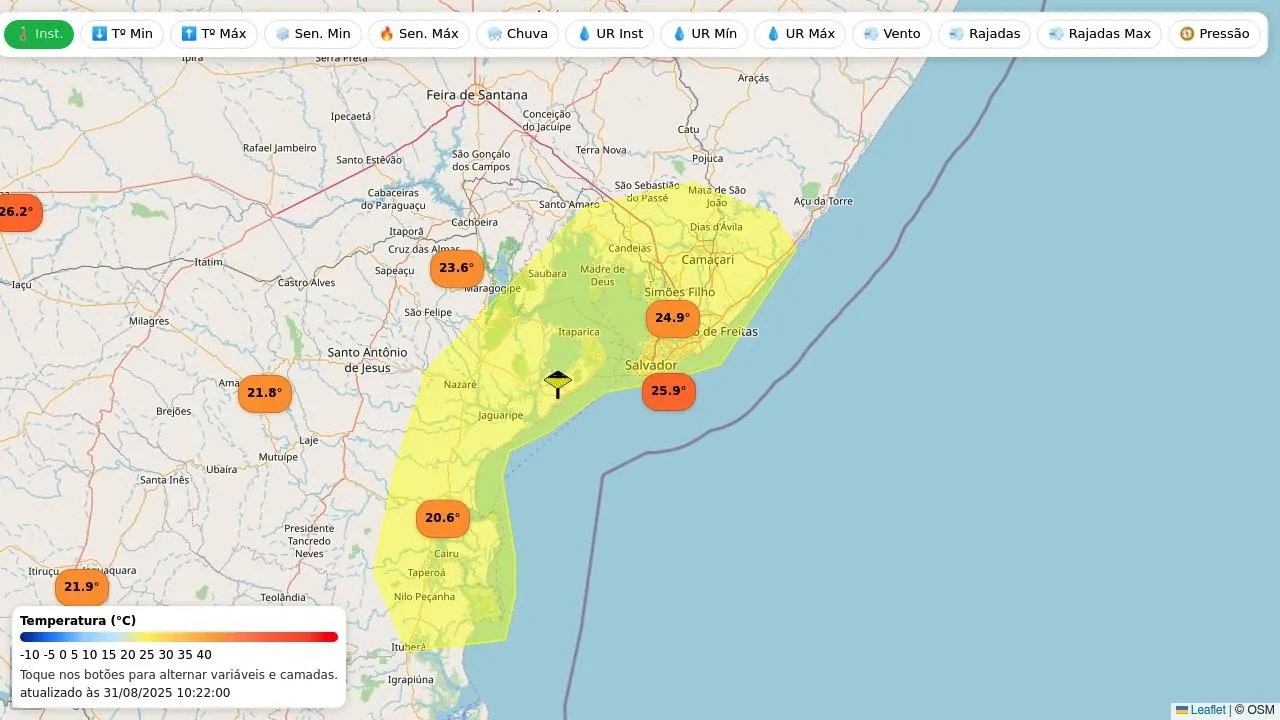Viewport: 1280px width, 720px height.
Task: Enable the Rajadas Max layer
Action: point(1099,34)
